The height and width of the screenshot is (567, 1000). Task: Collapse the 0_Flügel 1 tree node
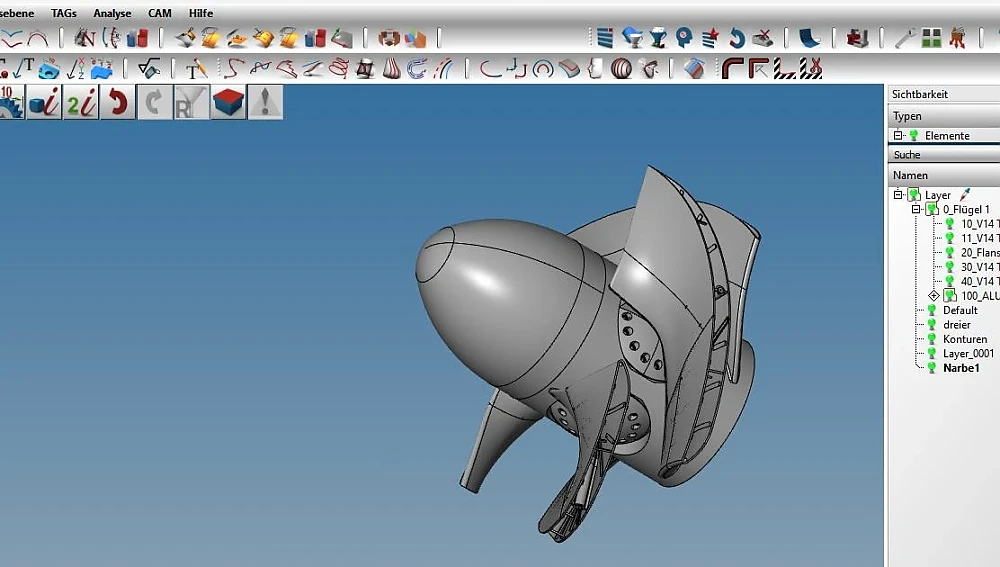click(x=915, y=210)
